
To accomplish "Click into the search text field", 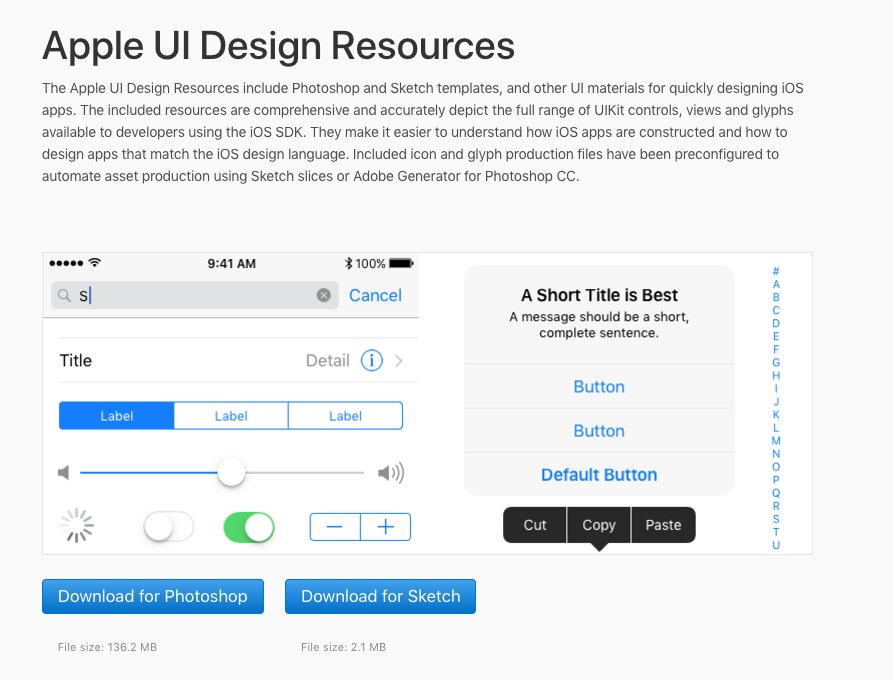I will pyautogui.click(x=195, y=295).
